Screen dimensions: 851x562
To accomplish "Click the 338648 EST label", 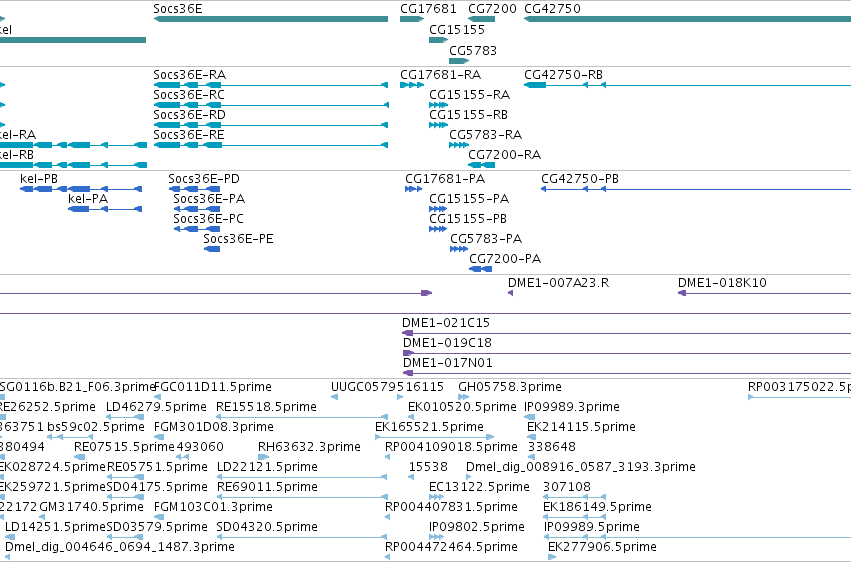I will coord(552,447).
